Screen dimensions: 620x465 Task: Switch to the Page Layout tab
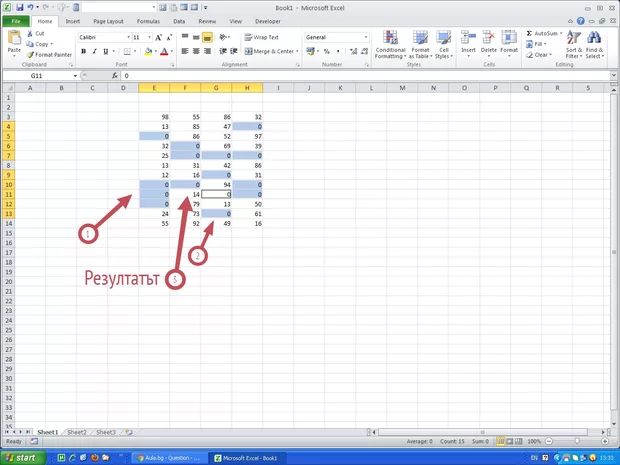(108, 21)
